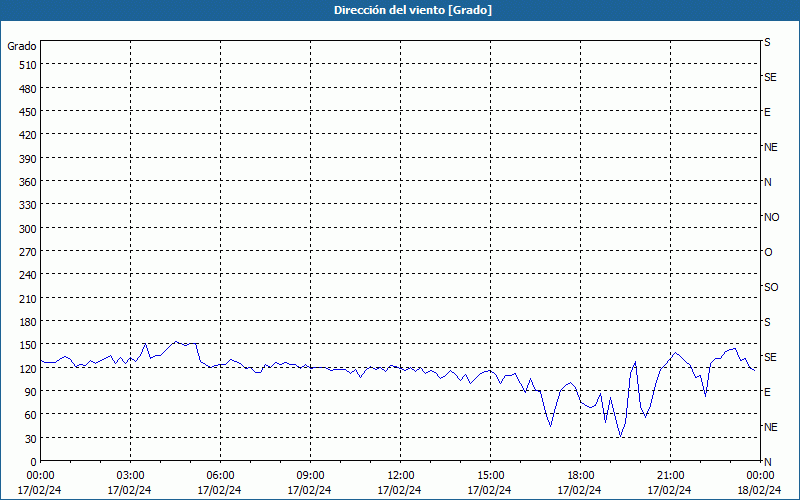The image size is (800, 500).
Task: Select the 60 y-axis value
Action: tap(31, 415)
